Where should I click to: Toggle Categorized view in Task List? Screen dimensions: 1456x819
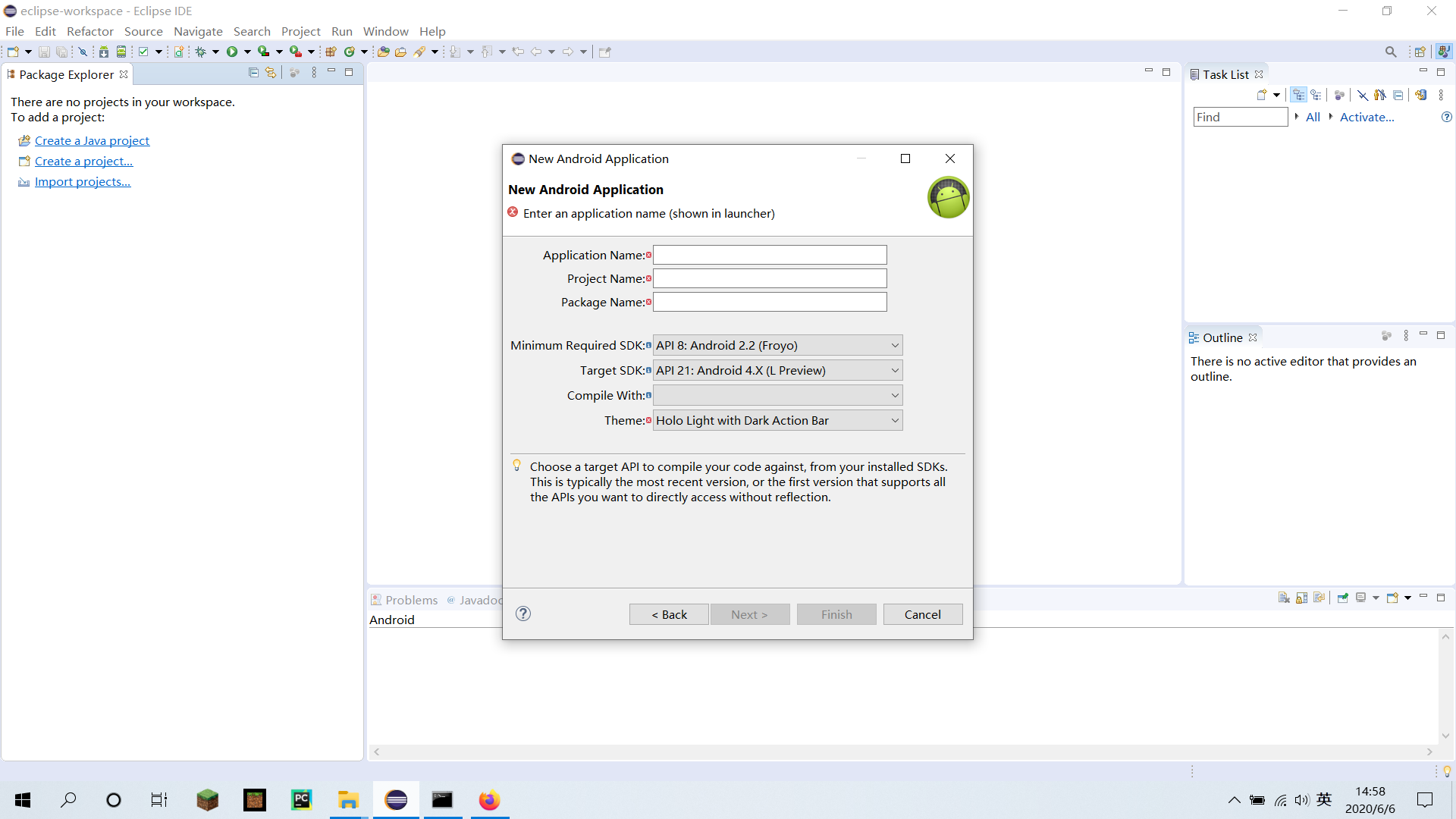pos(1299,95)
